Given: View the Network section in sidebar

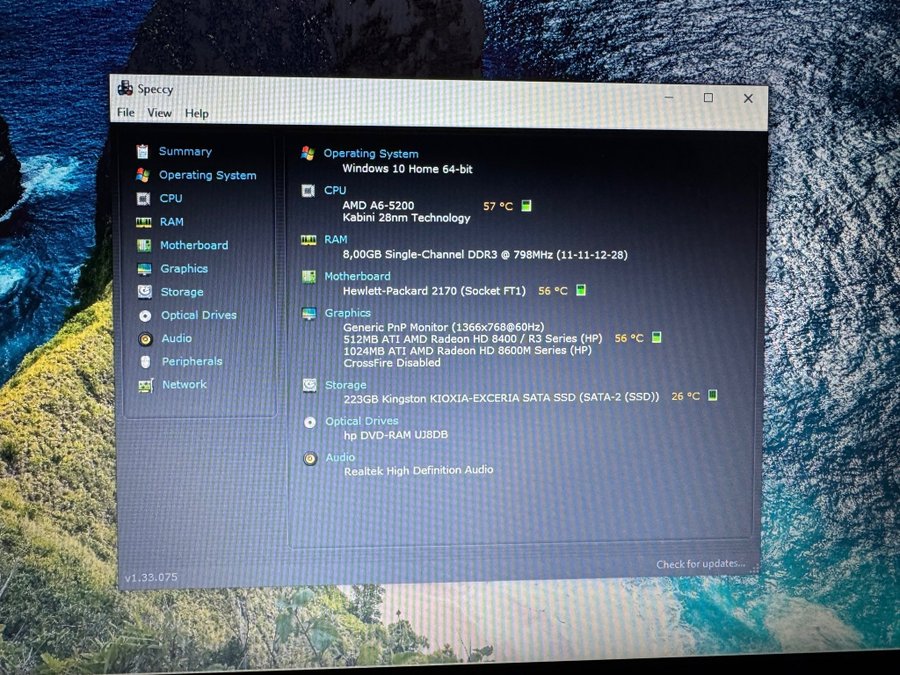Looking at the screenshot, I should tap(184, 385).
